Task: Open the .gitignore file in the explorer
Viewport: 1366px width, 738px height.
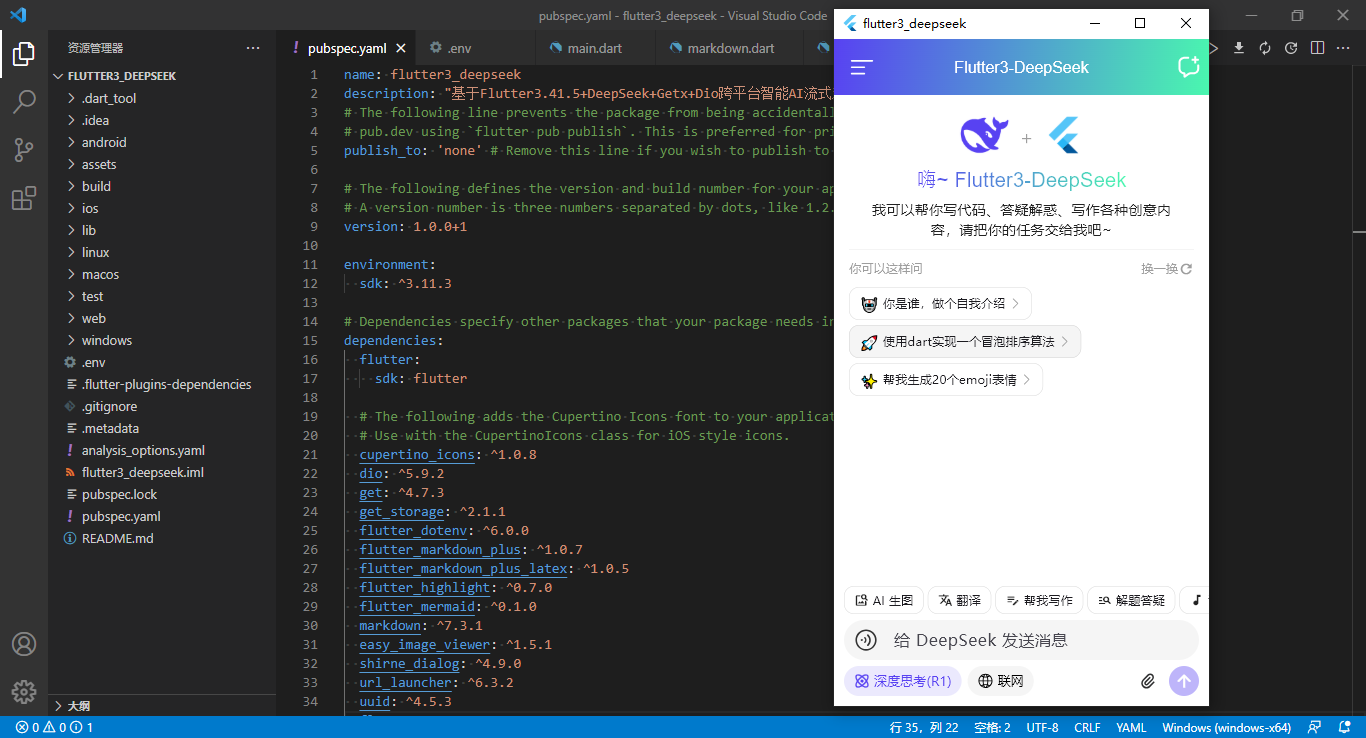Action: tap(162, 406)
